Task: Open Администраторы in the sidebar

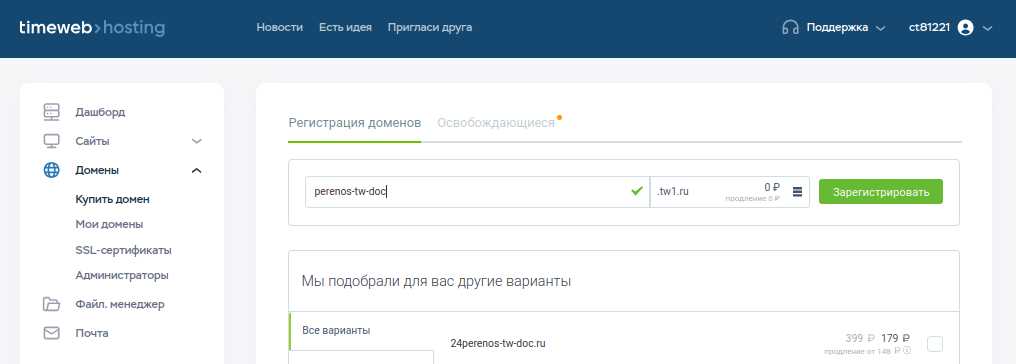Action: click(x=122, y=275)
